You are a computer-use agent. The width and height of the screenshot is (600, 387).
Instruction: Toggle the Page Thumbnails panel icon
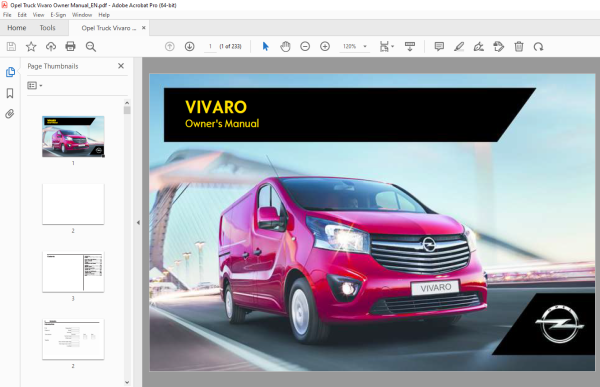click(x=10, y=72)
